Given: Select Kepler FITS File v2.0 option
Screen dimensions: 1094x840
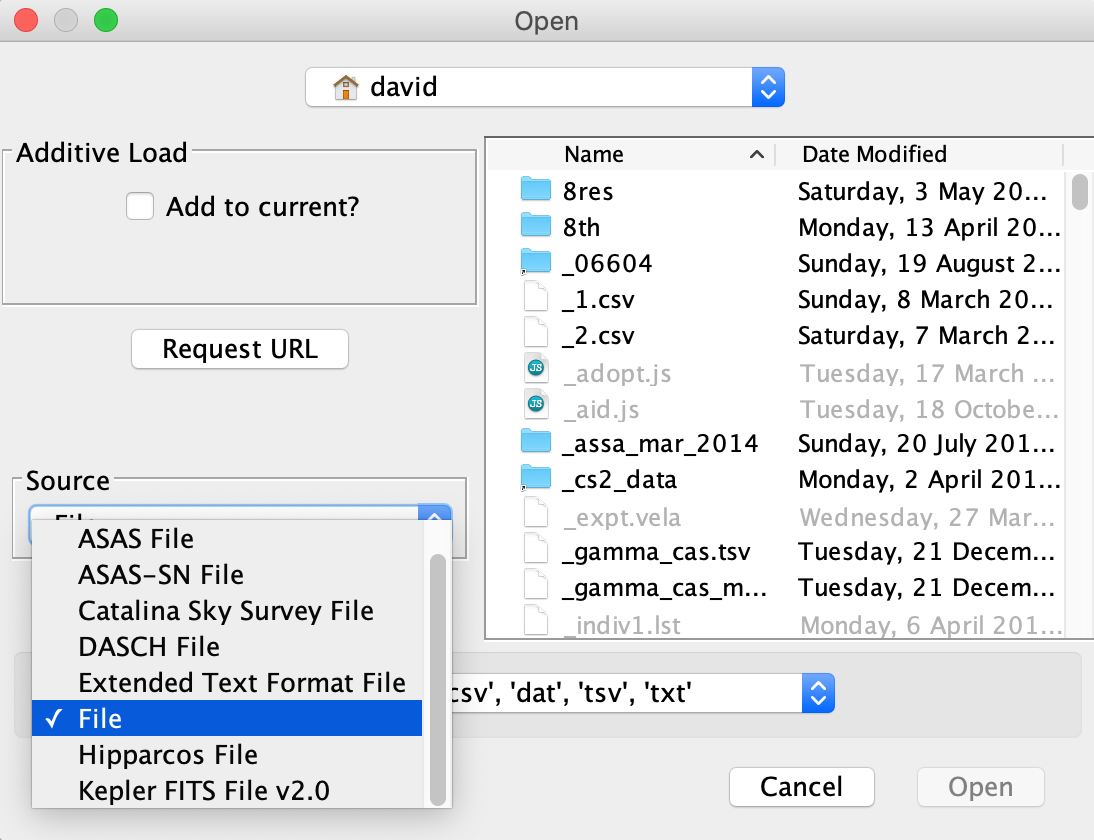Looking at the screenshot, I should 204,791.
